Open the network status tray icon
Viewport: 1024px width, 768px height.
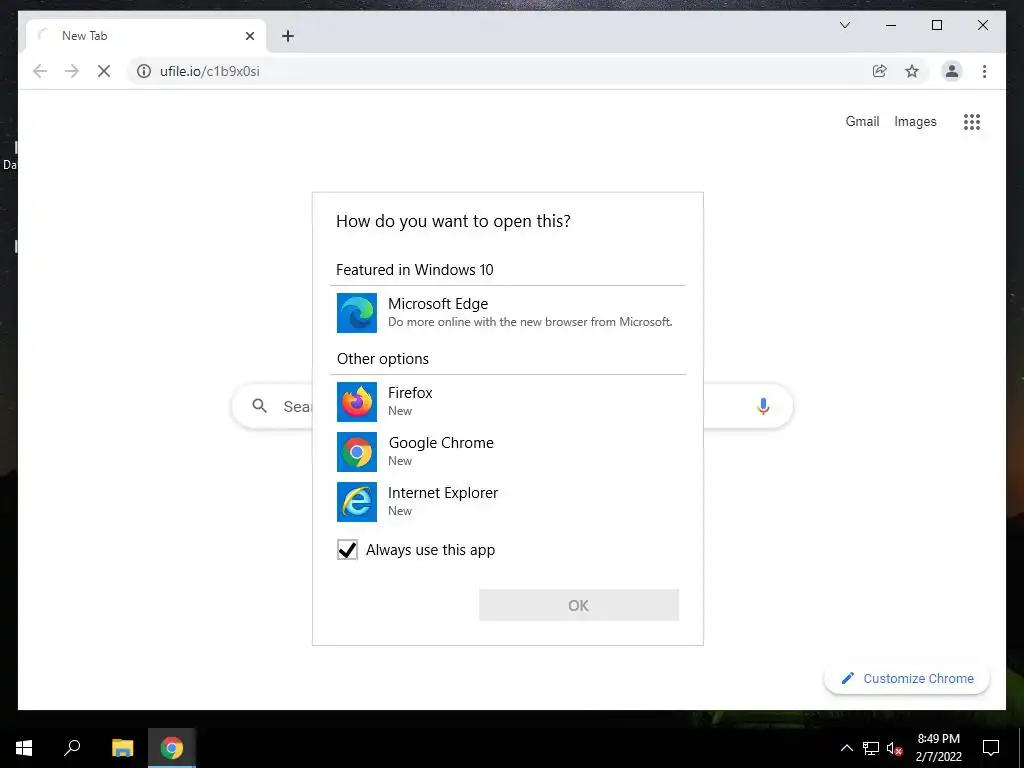[x=871, y=748]
